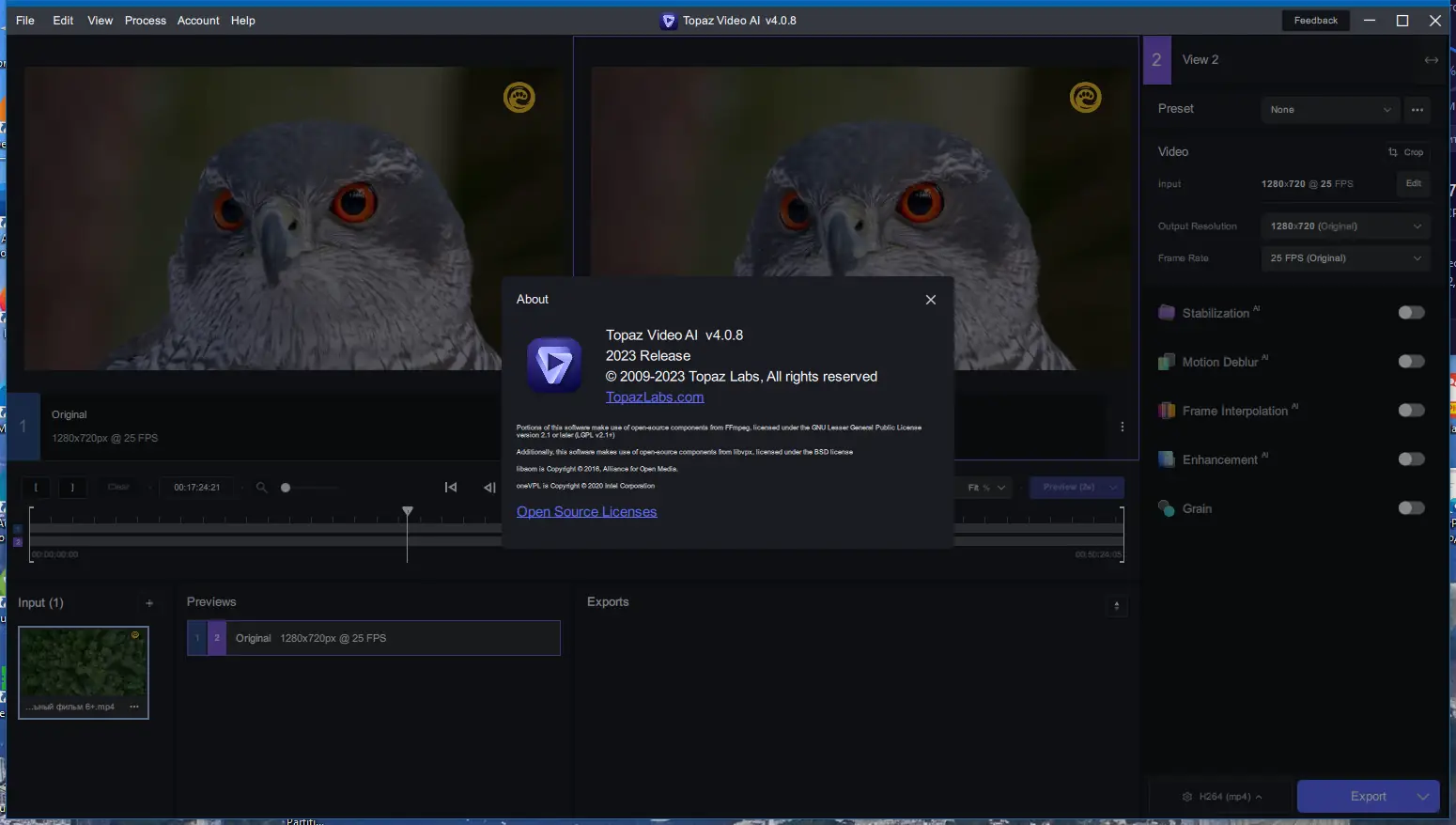Viewport: 1456px width, 825px height.
Task: Click the export settings gear near H264
Action: (x=1185, y=796)
